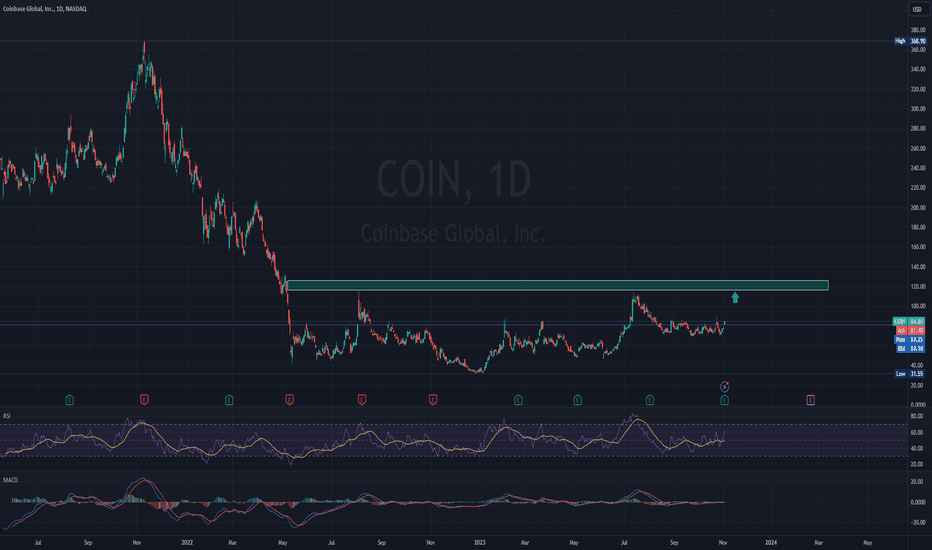Click the blue Pre-market price tag
Viewport: 932px width, 550px height.
[909, 339]
